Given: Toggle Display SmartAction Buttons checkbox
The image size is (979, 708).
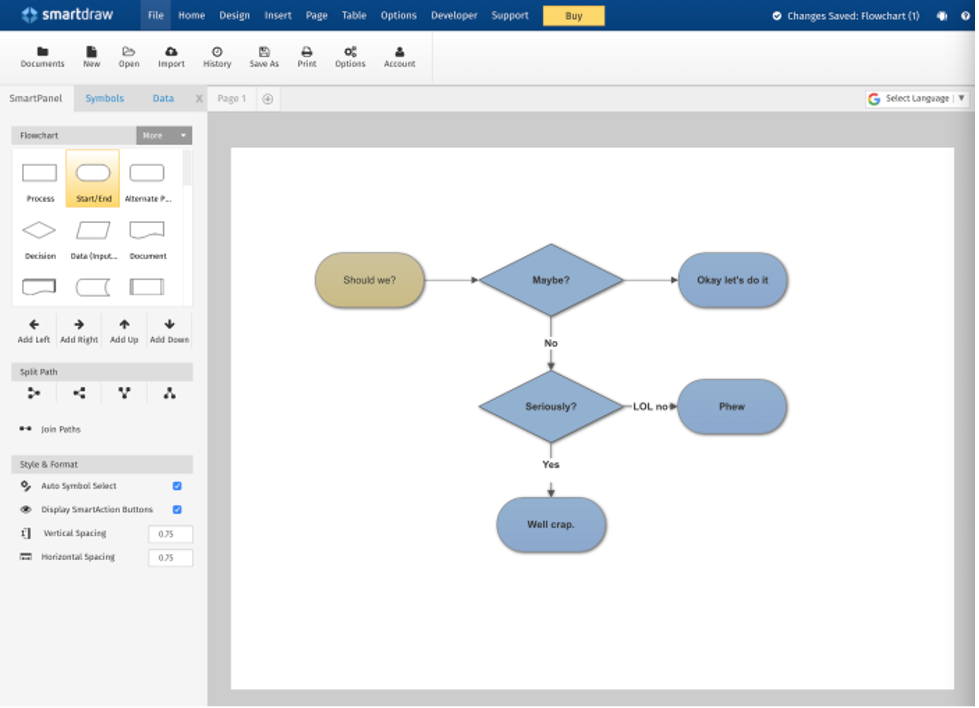Looking at the screenshot, I should click(x=177, y=510).
